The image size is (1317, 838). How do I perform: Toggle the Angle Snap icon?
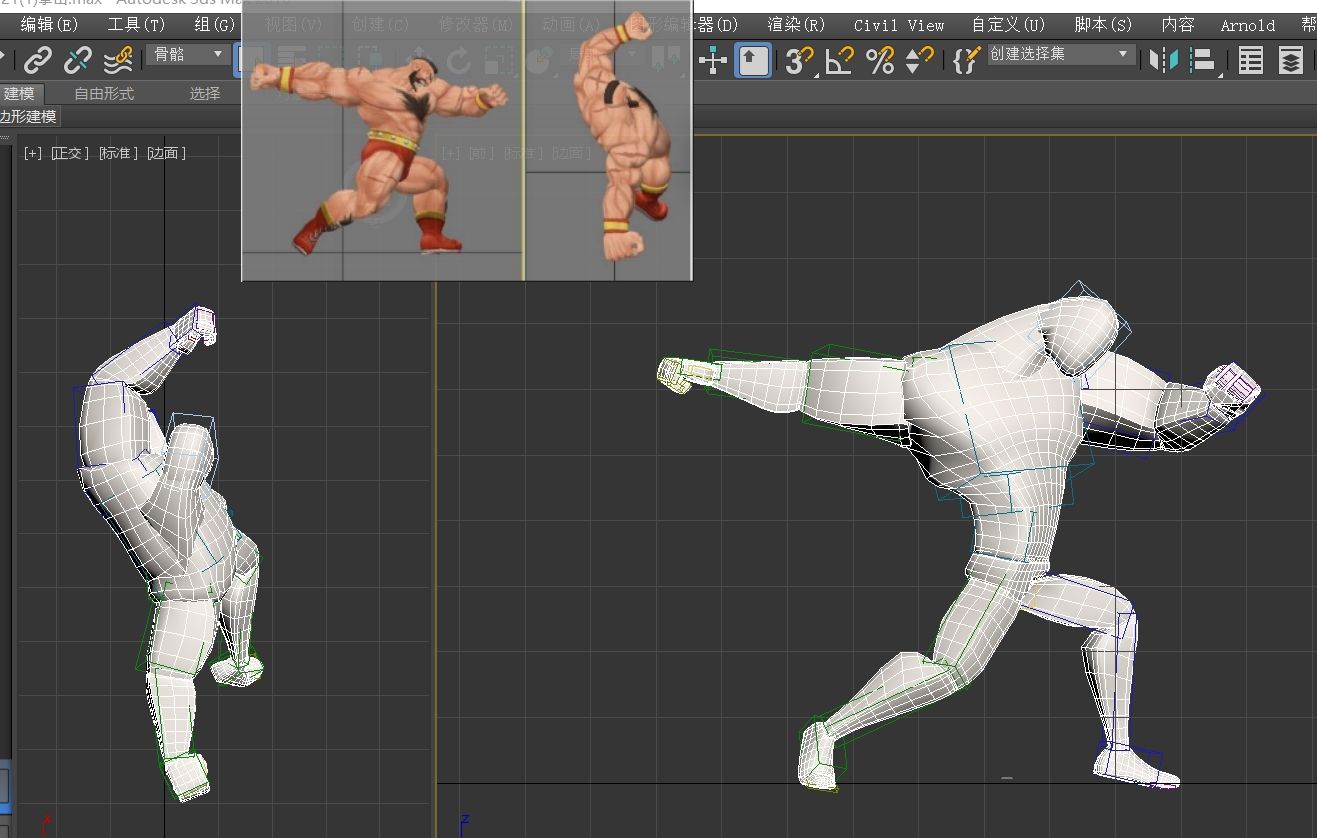point(840,61)
